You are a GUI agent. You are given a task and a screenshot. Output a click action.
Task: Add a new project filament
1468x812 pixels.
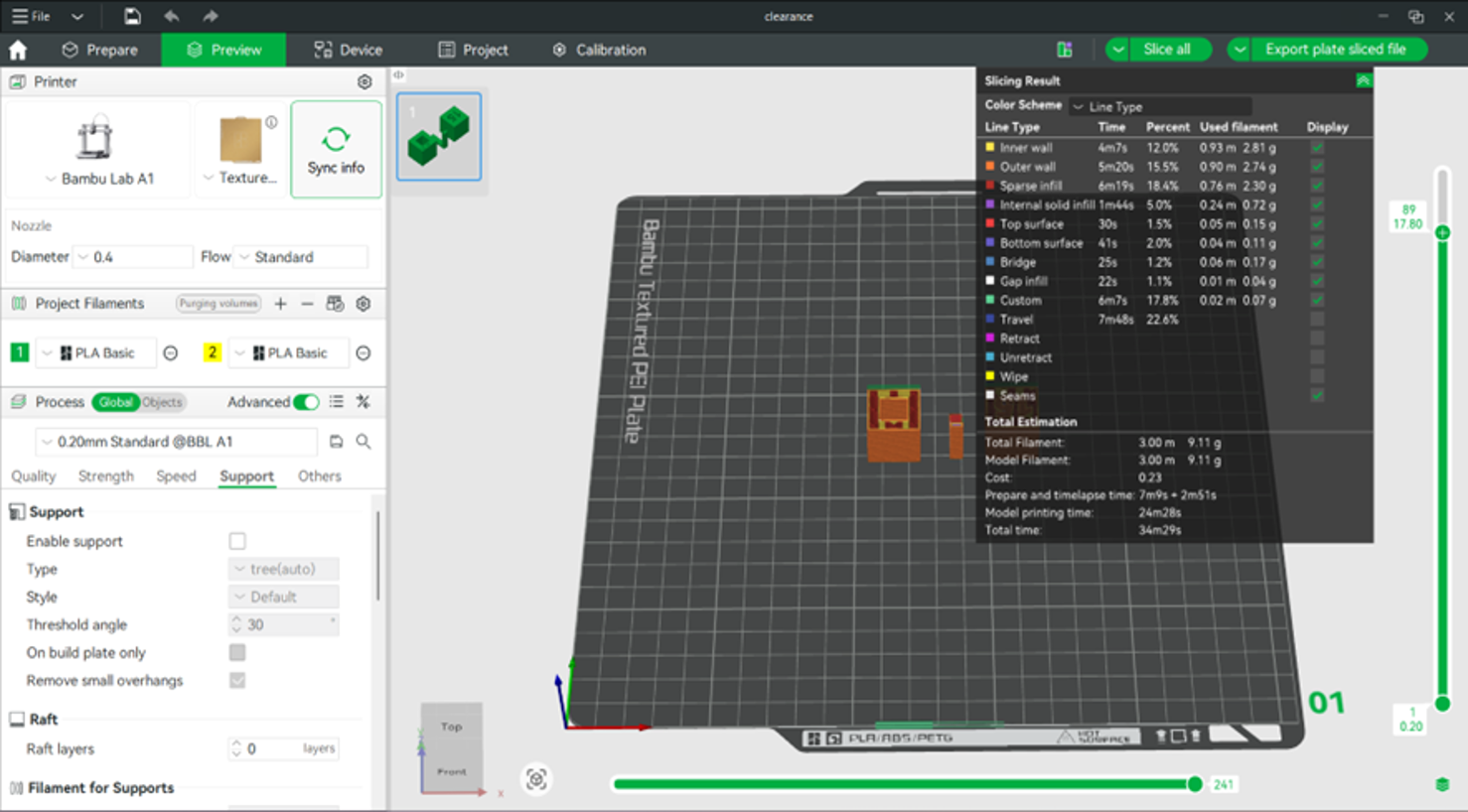tap(280, 304)
